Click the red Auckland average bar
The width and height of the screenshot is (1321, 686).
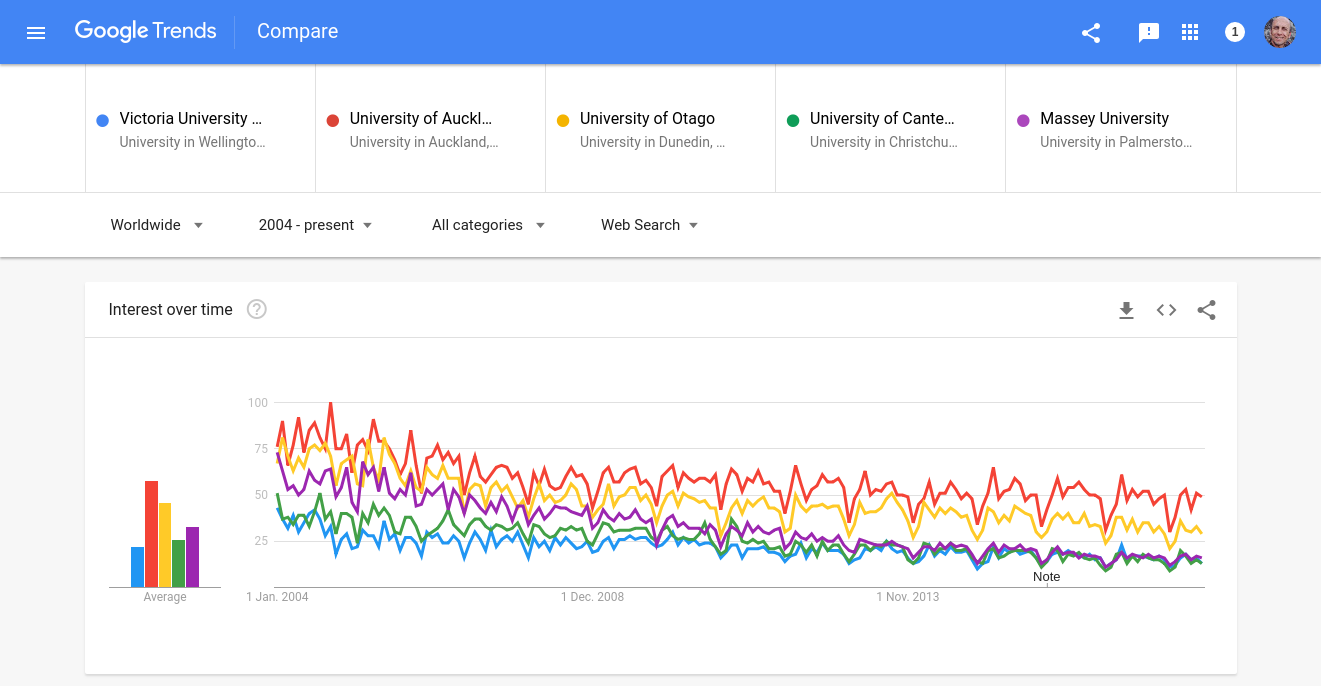(152, 534)
